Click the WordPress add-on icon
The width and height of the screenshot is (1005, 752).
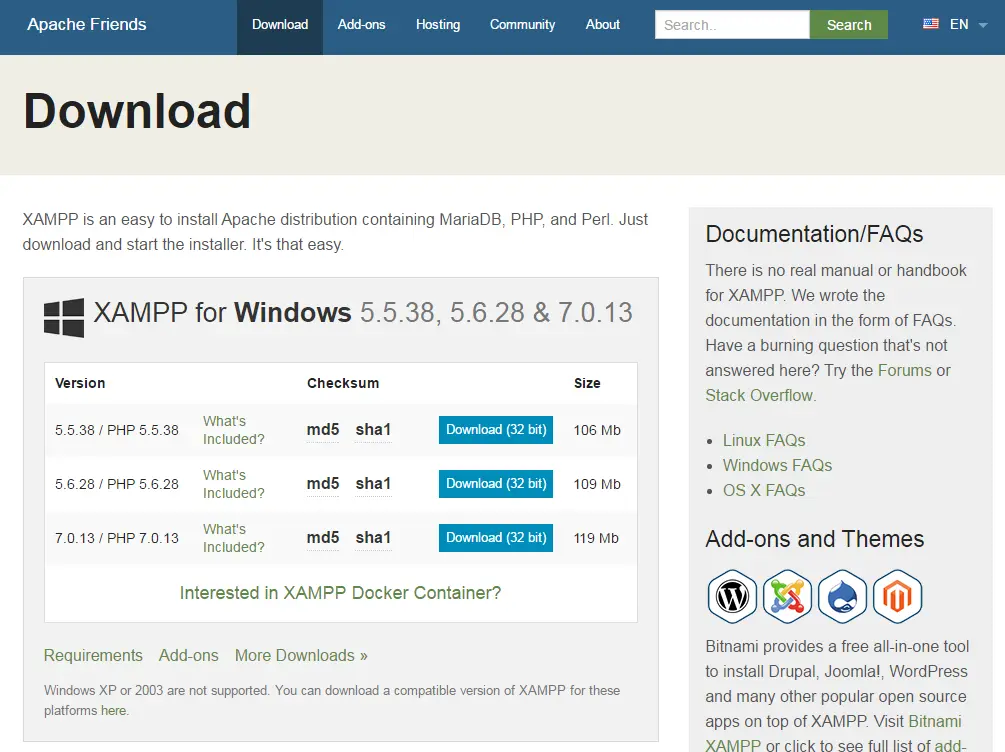[732, 596]
